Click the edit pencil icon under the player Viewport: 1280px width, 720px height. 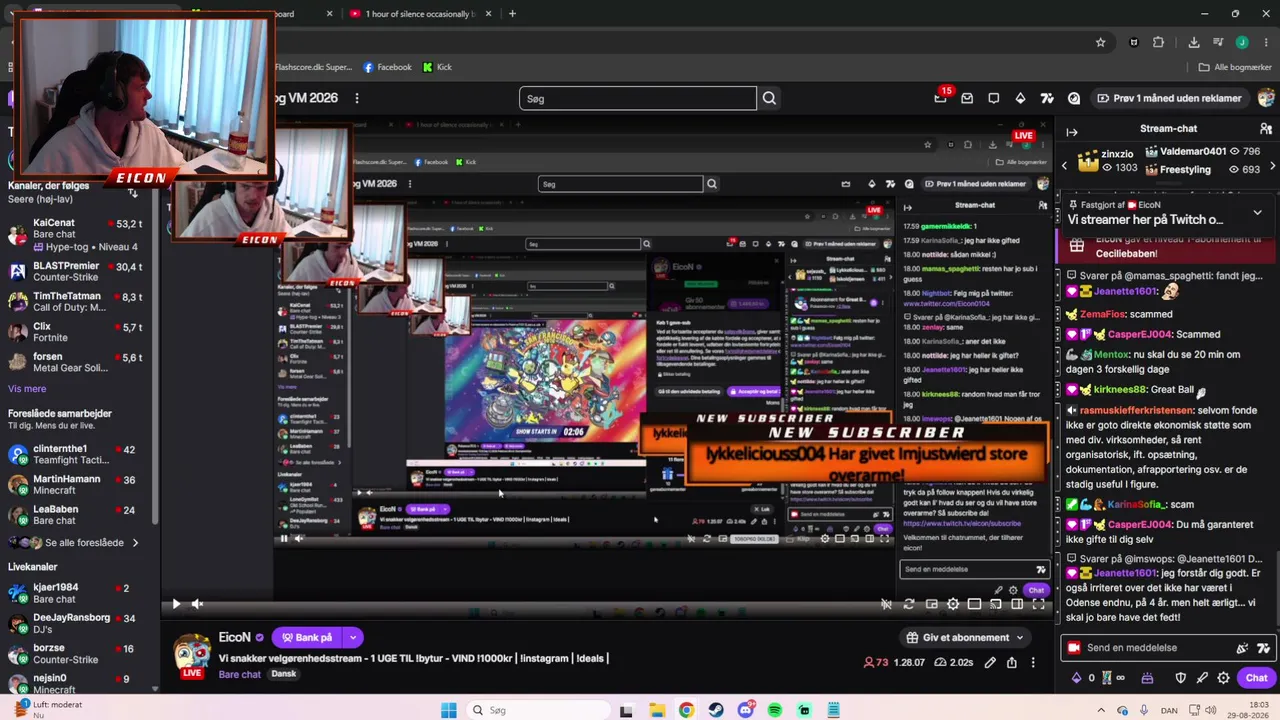coord(990,662)
